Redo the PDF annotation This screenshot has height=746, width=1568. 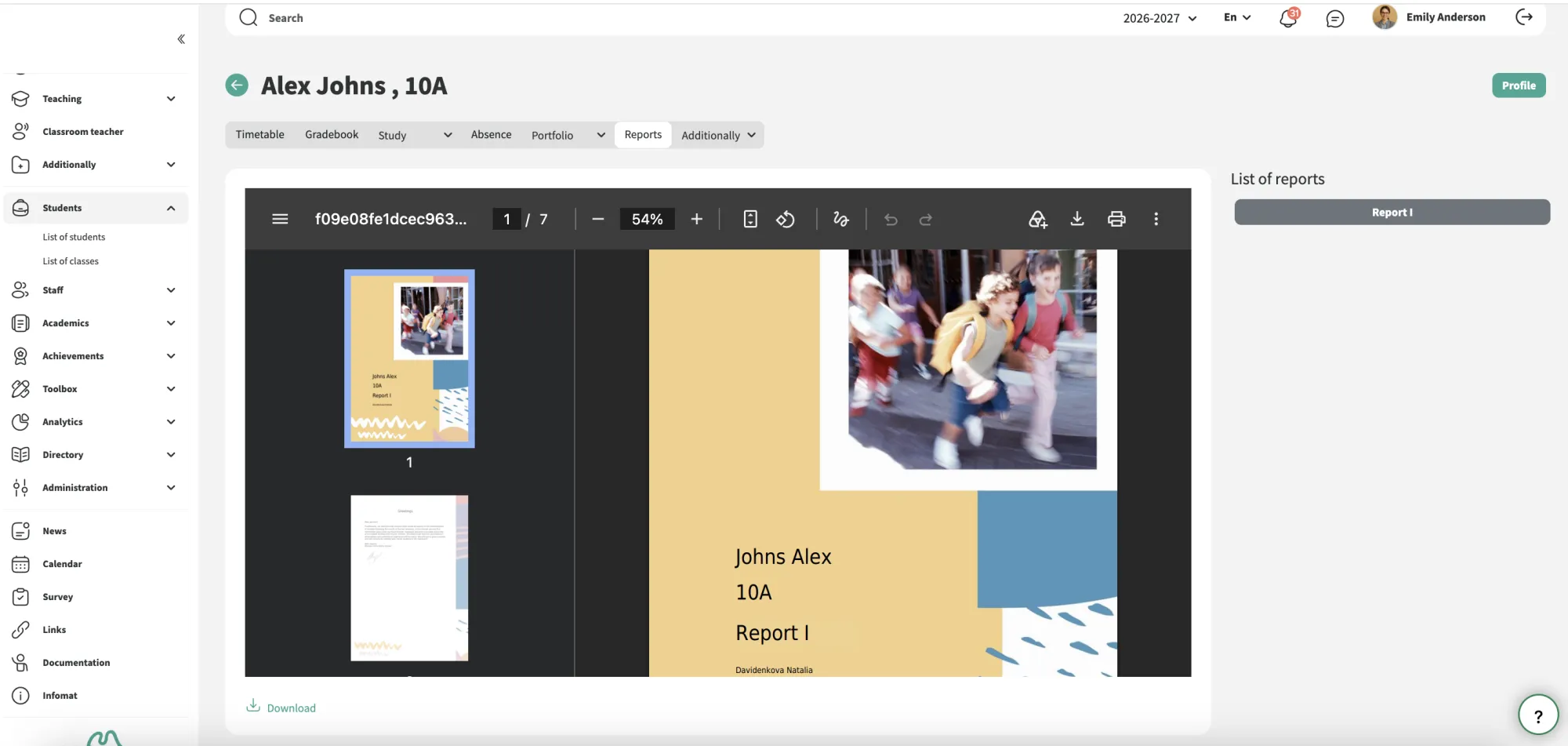(x=926, y=220)
